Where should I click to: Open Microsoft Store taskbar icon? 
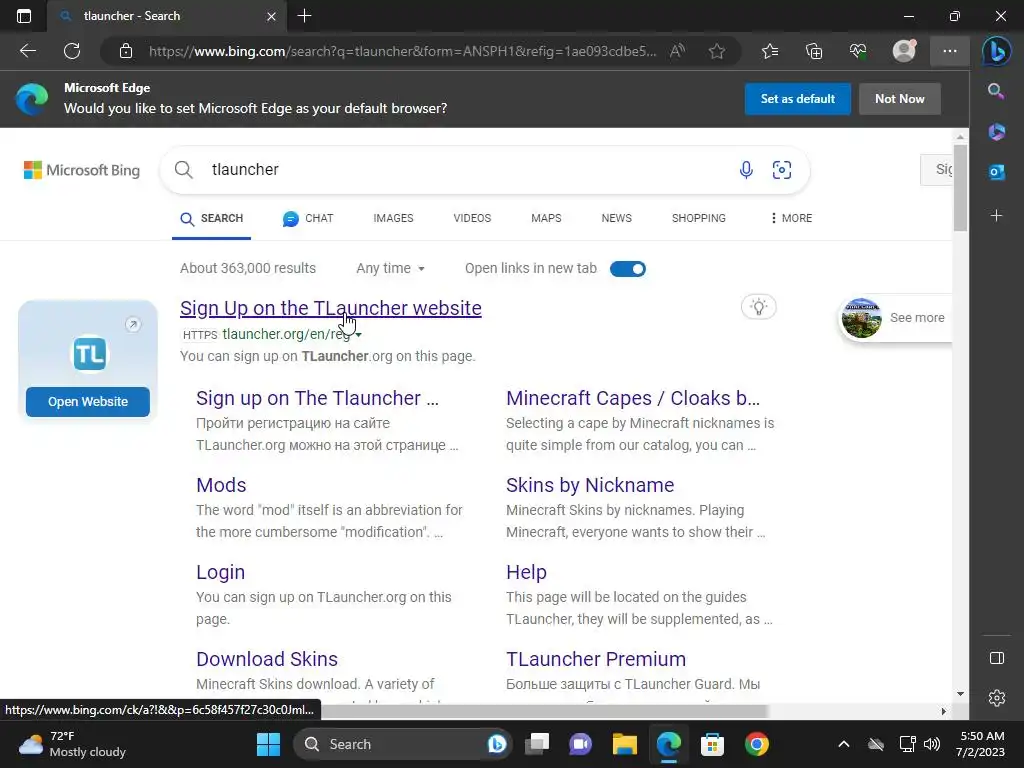click(712, 744)
